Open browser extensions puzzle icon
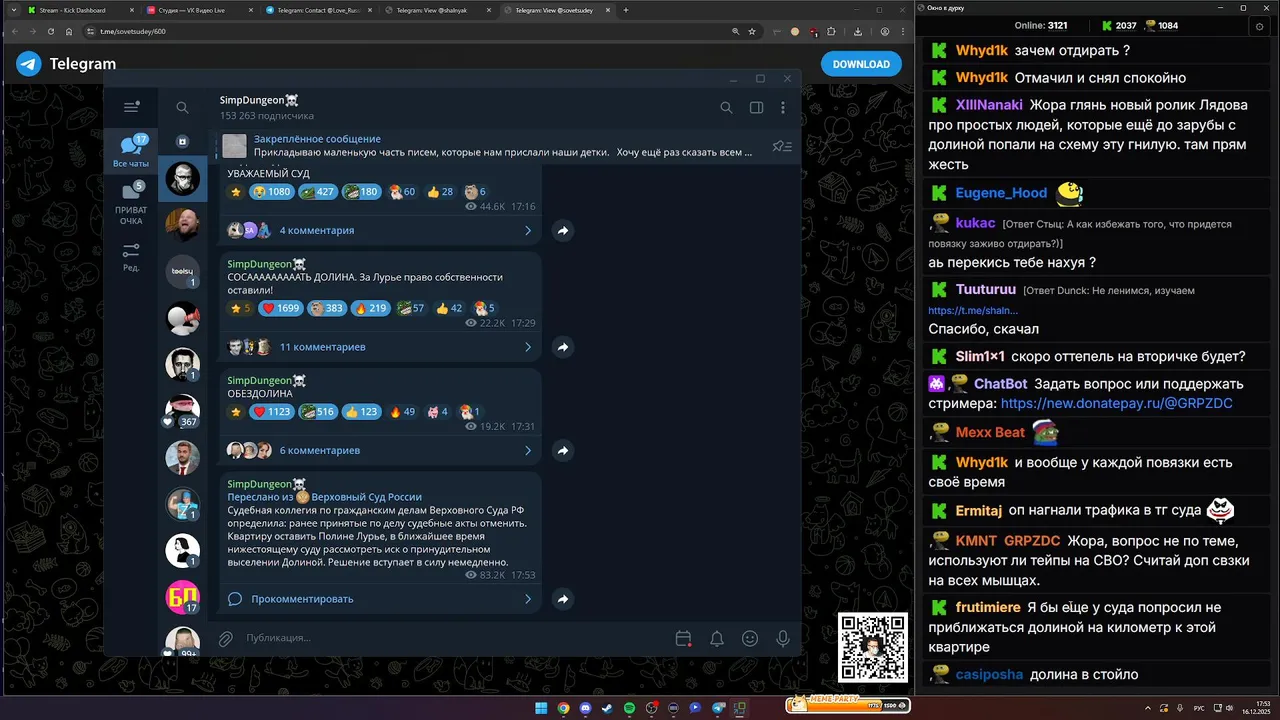Viewport: 1280px width, 720px height. 831,31
